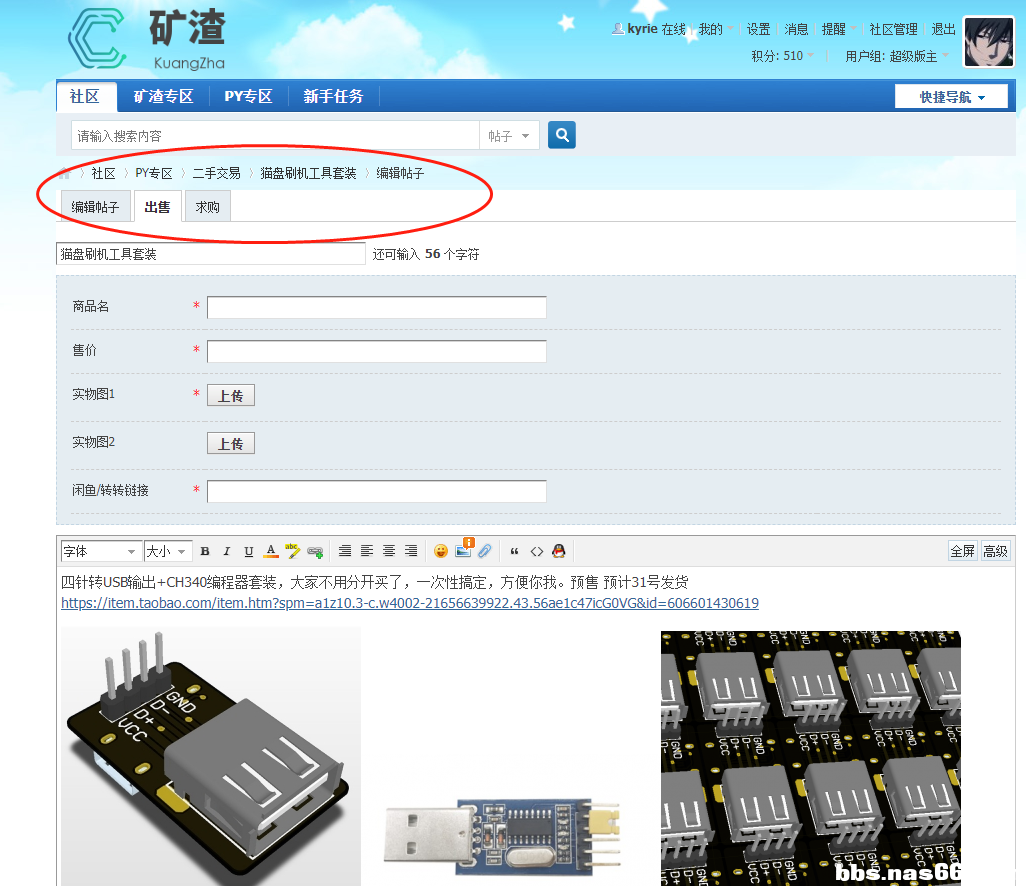Toggle bold formatting in the editor
This screenshot has height=886, width=1026.
[205, 551]
